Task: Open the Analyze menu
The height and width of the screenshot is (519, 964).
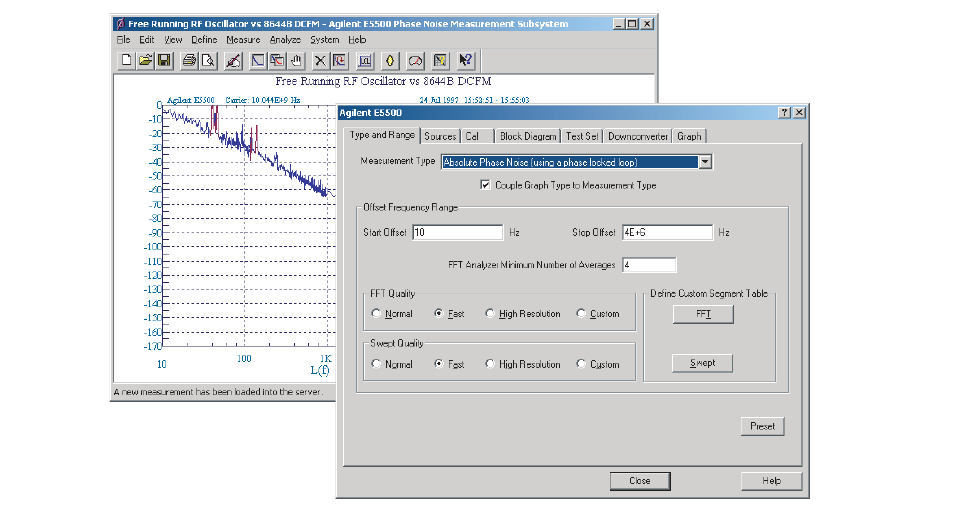Action: [285, 40]
